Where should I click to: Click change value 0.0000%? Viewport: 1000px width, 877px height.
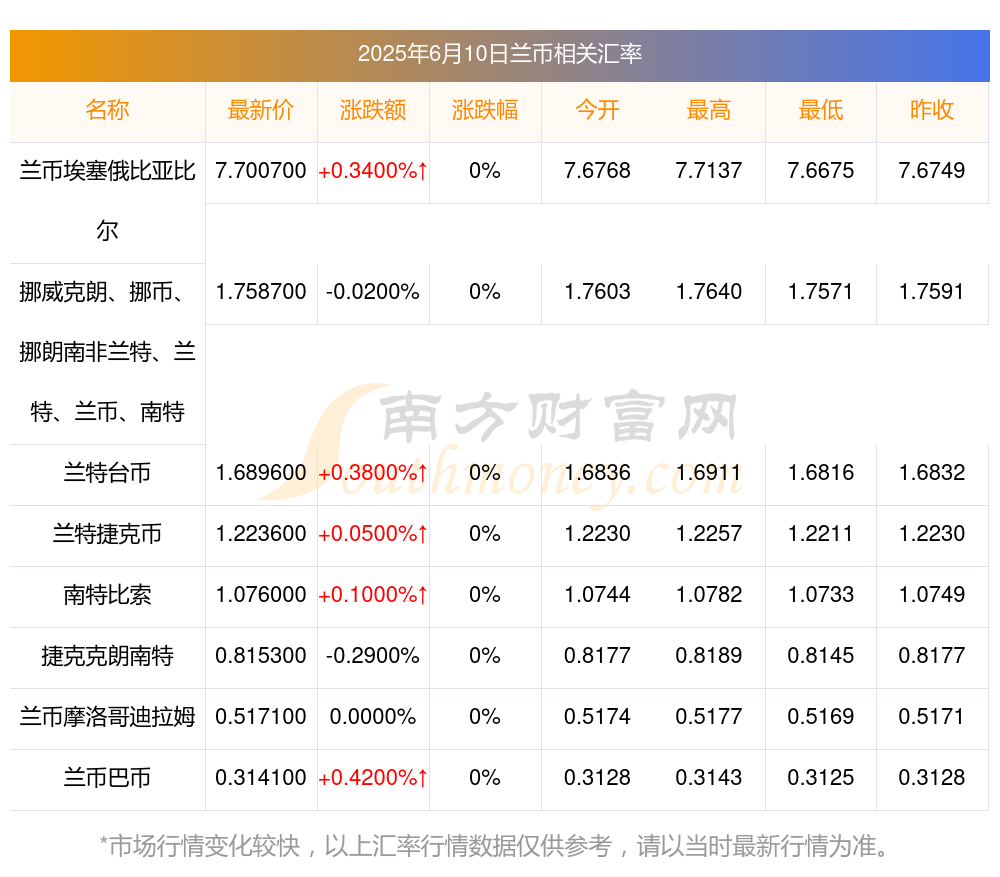(x=373, y=717)
